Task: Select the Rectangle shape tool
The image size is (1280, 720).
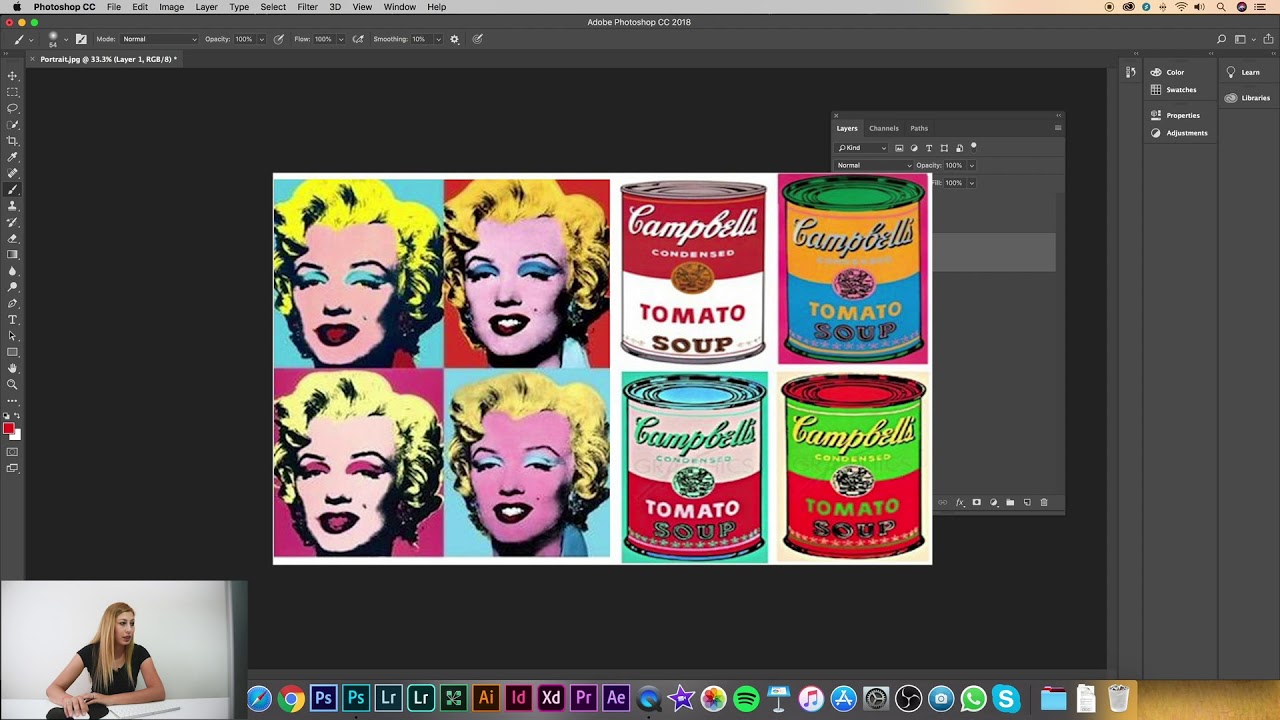Action: point(13,352)
